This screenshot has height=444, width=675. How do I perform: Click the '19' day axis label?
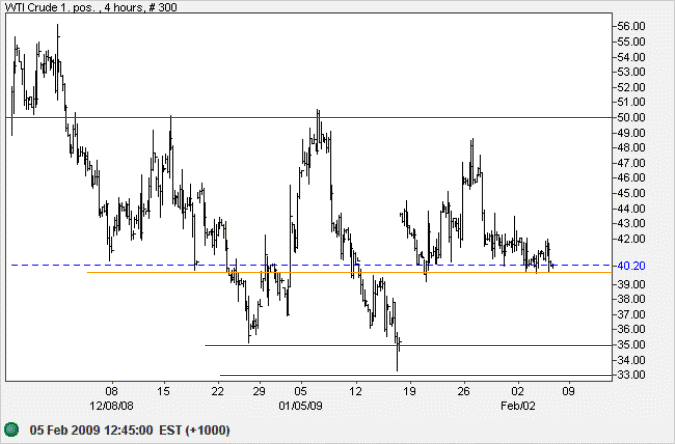tap(409, 391)
